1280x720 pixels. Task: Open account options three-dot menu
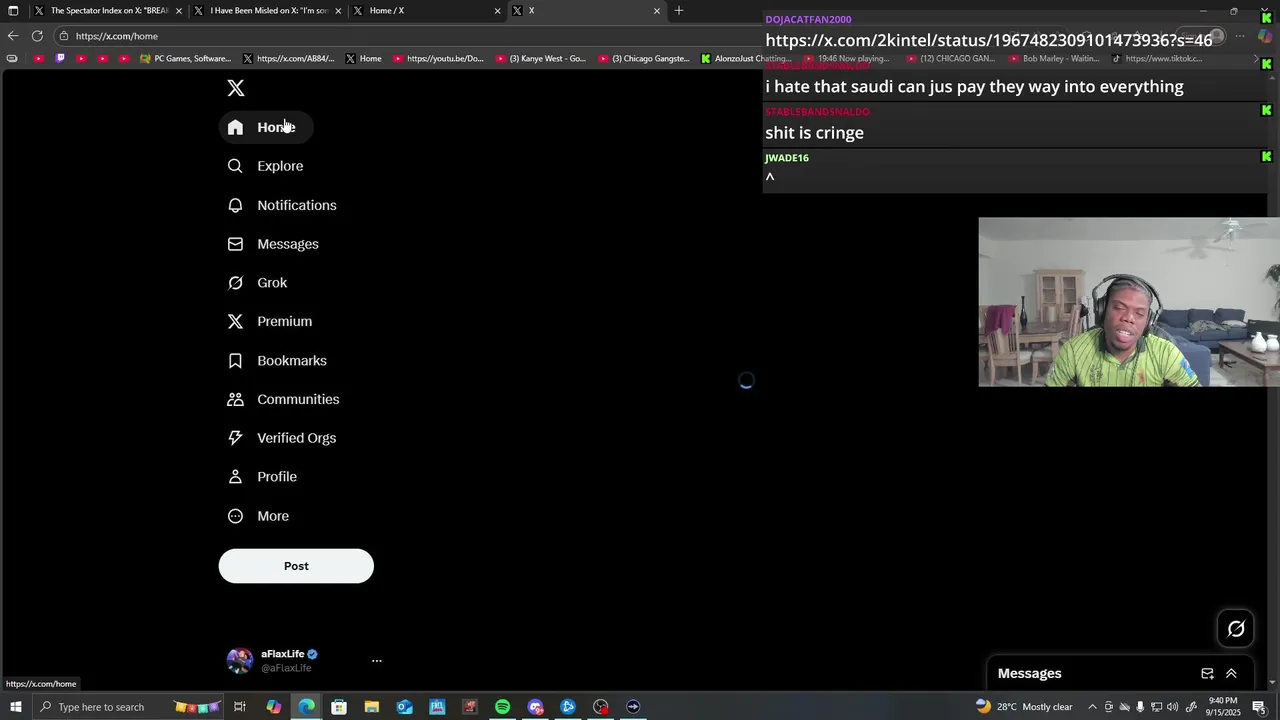coord(377,660)
